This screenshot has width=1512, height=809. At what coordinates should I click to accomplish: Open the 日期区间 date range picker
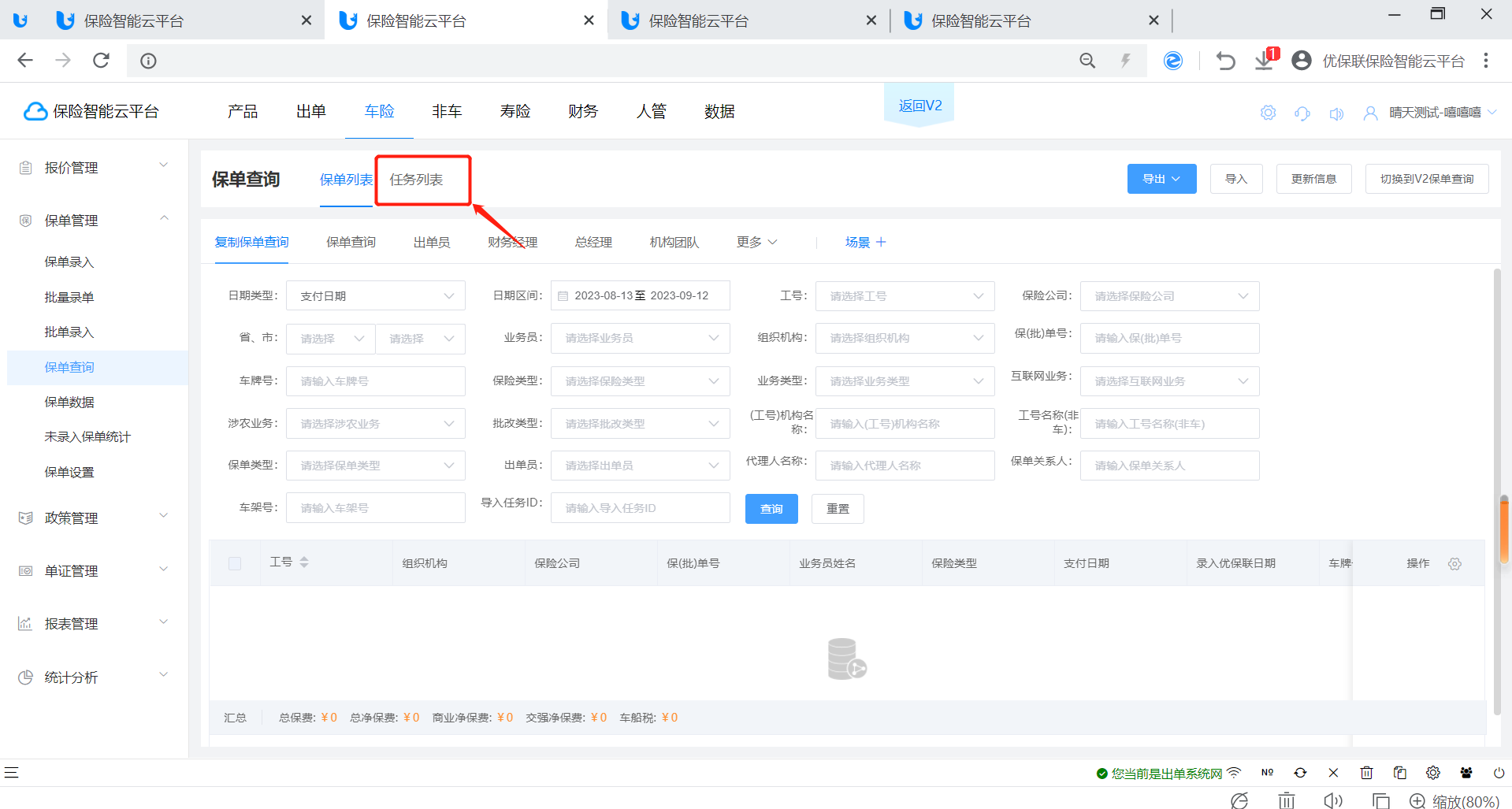641,295
